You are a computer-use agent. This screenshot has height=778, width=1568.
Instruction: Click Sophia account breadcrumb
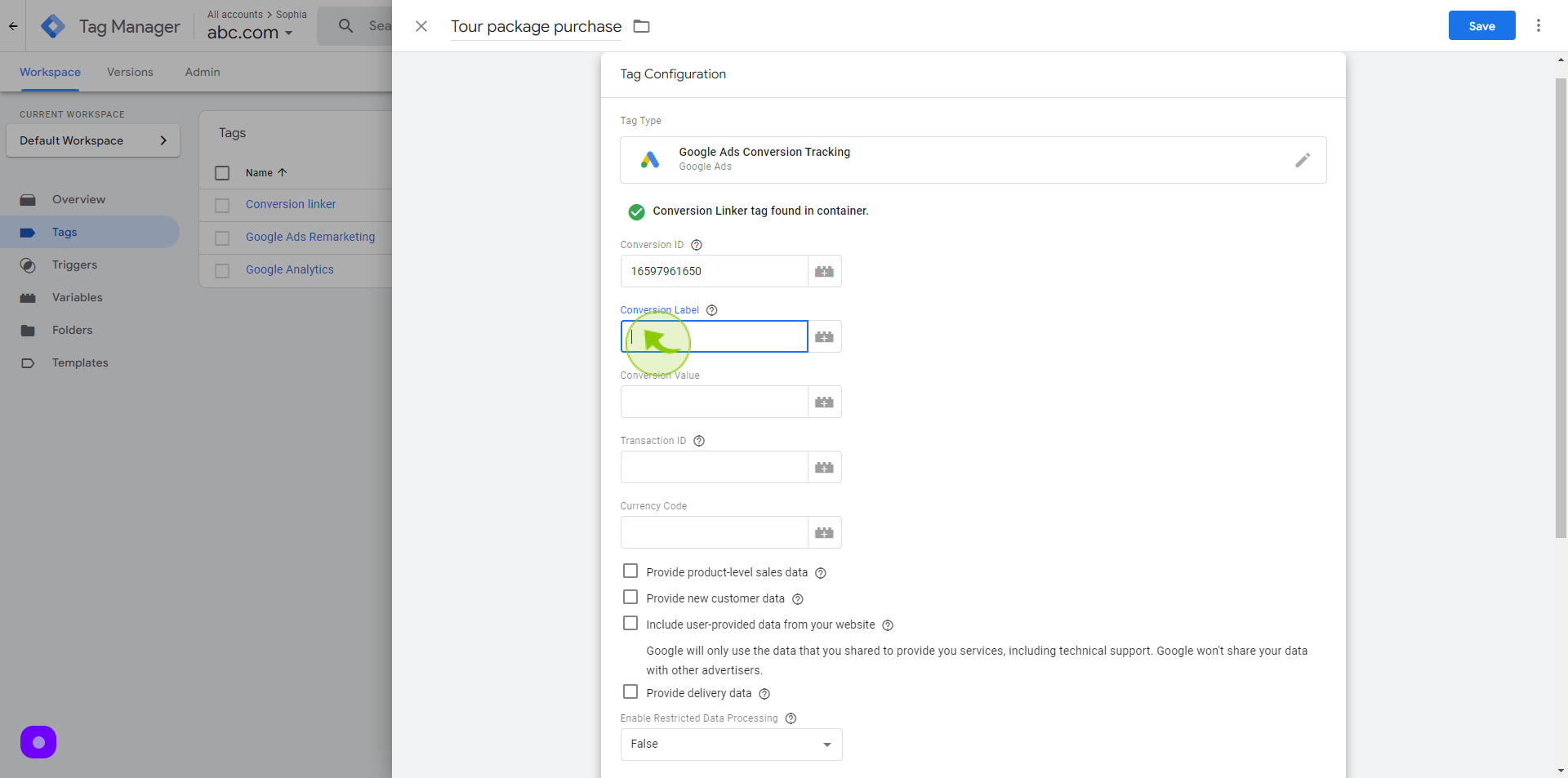292,15
